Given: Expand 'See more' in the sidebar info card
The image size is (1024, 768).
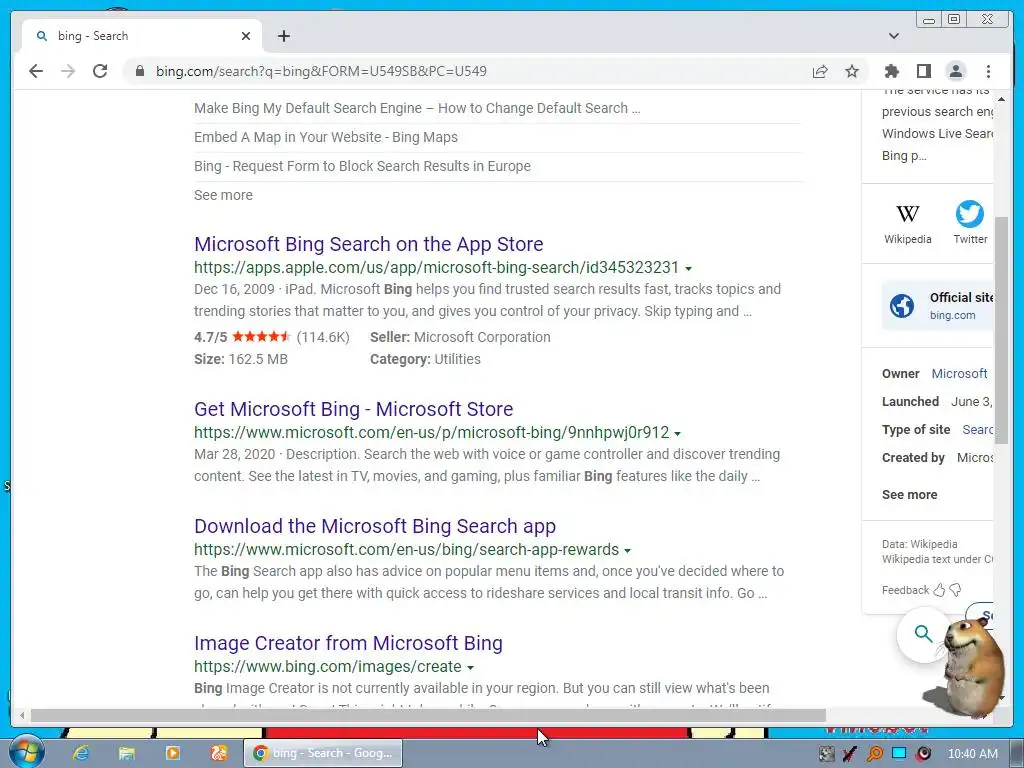Looking at the screenshot, I should click(x=909, y=494).
